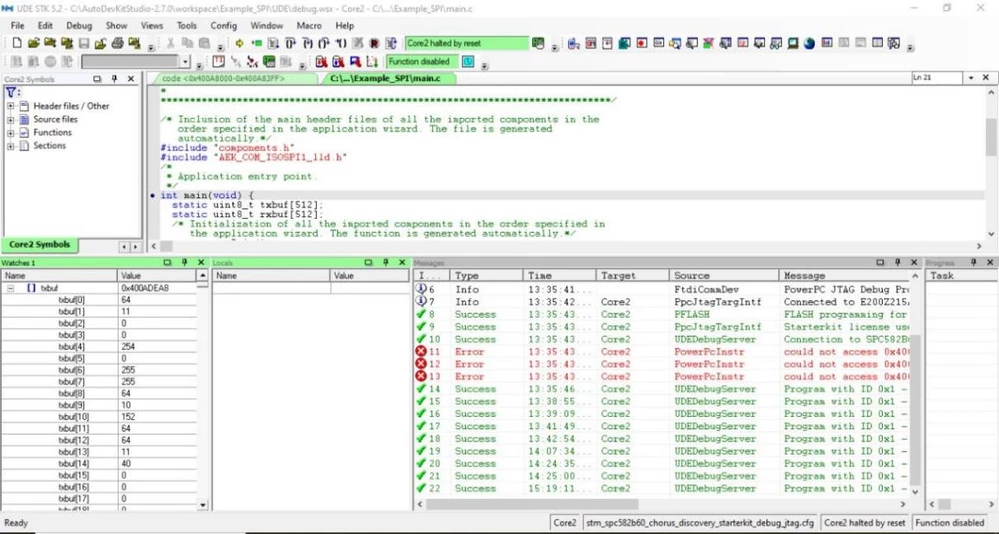Open the File menu
This screenshot has width=999, height=534.
pos(17,25)
